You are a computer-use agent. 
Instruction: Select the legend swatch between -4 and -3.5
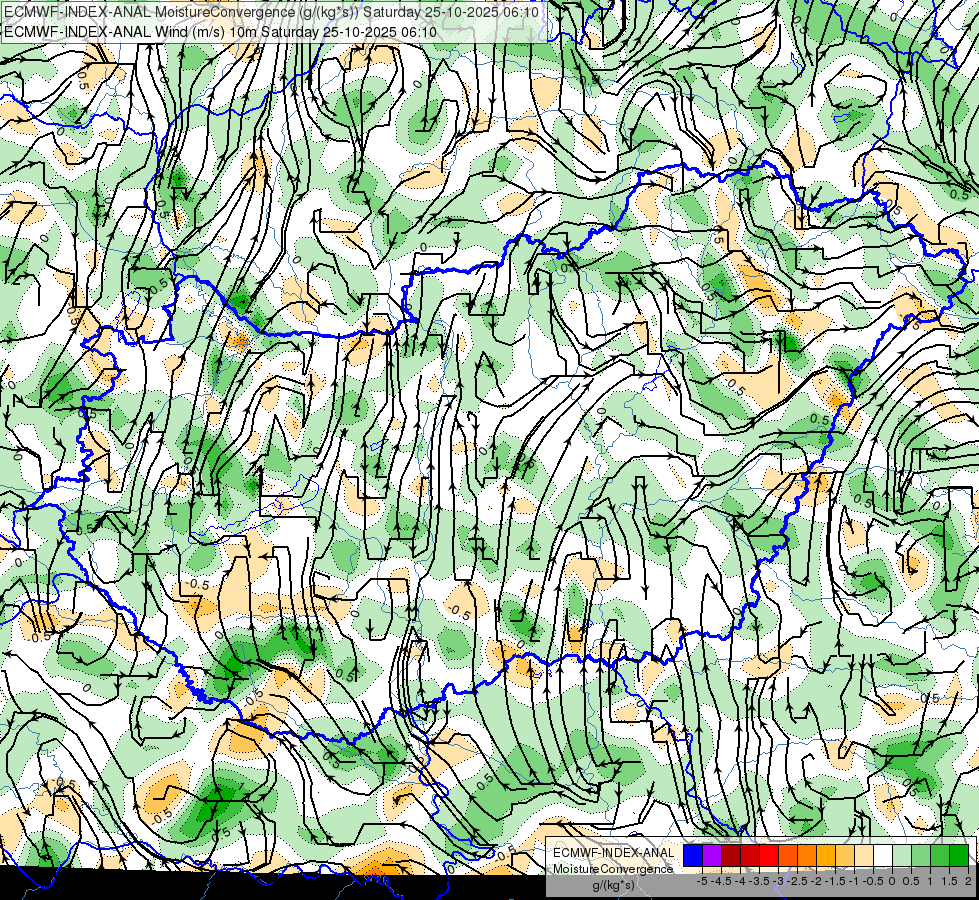click(750, 855)
